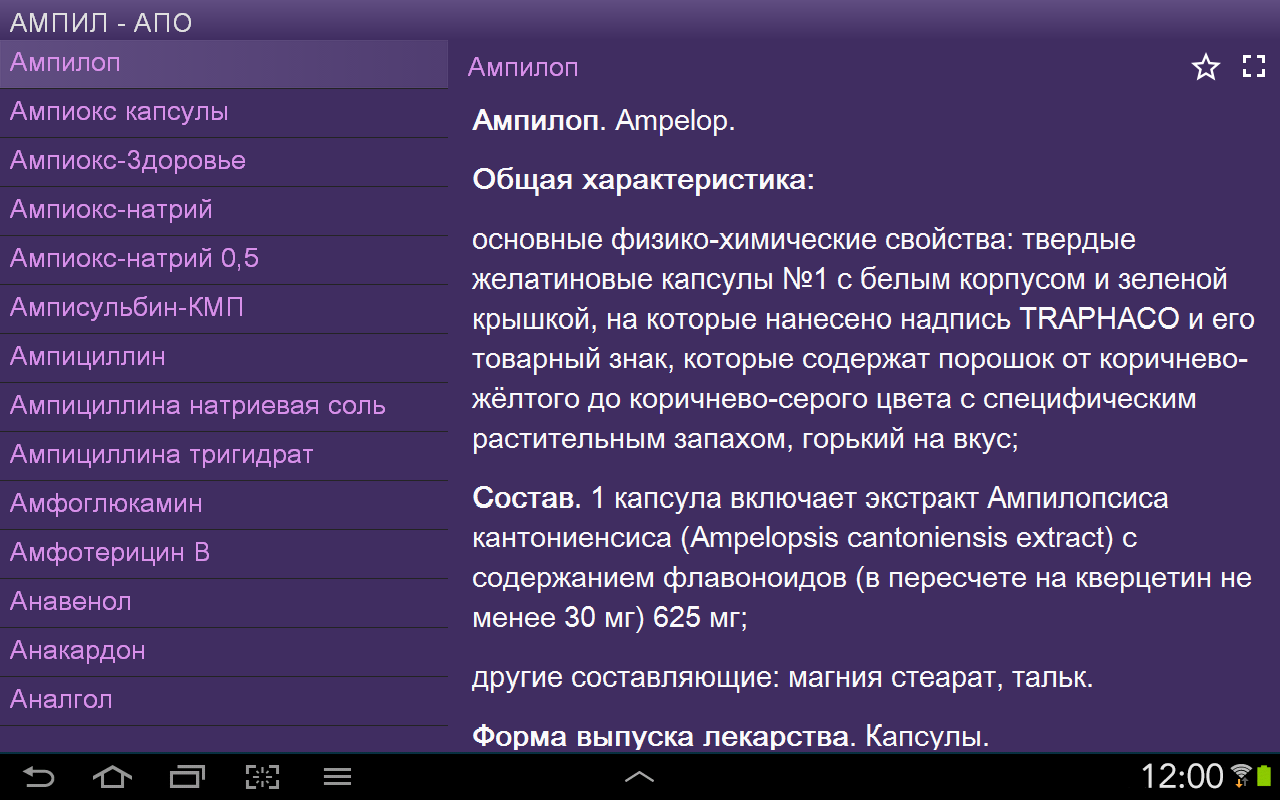Expand the up-chevron in the bottom bar
1280x800 pixels.
point(640,776)
